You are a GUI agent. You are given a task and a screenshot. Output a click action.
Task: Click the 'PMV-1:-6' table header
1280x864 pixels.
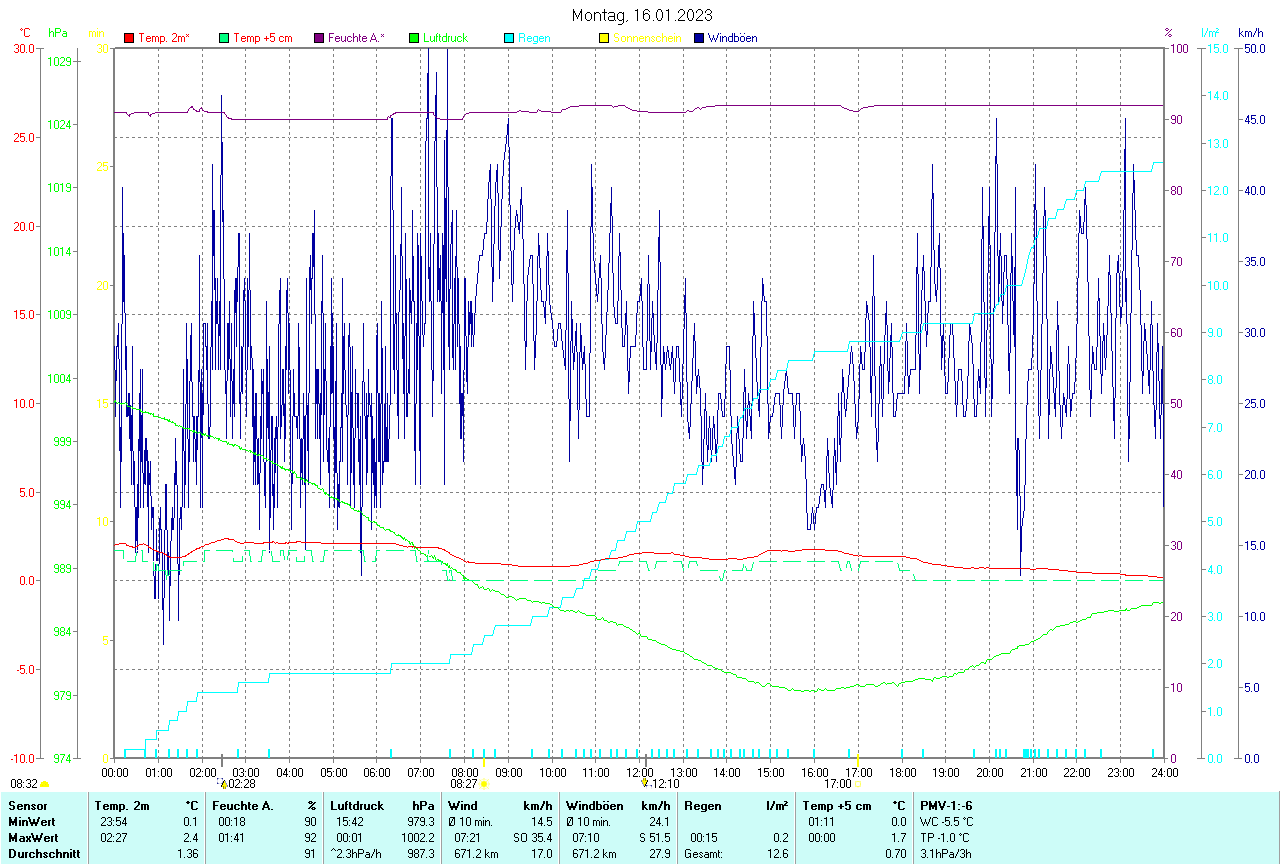(x=946, y=805)
